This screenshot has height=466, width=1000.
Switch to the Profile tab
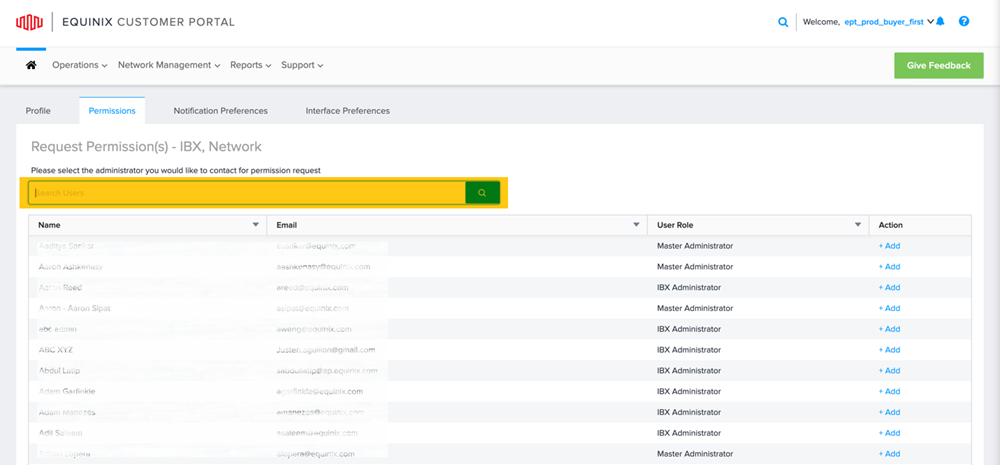coord(38,111)
